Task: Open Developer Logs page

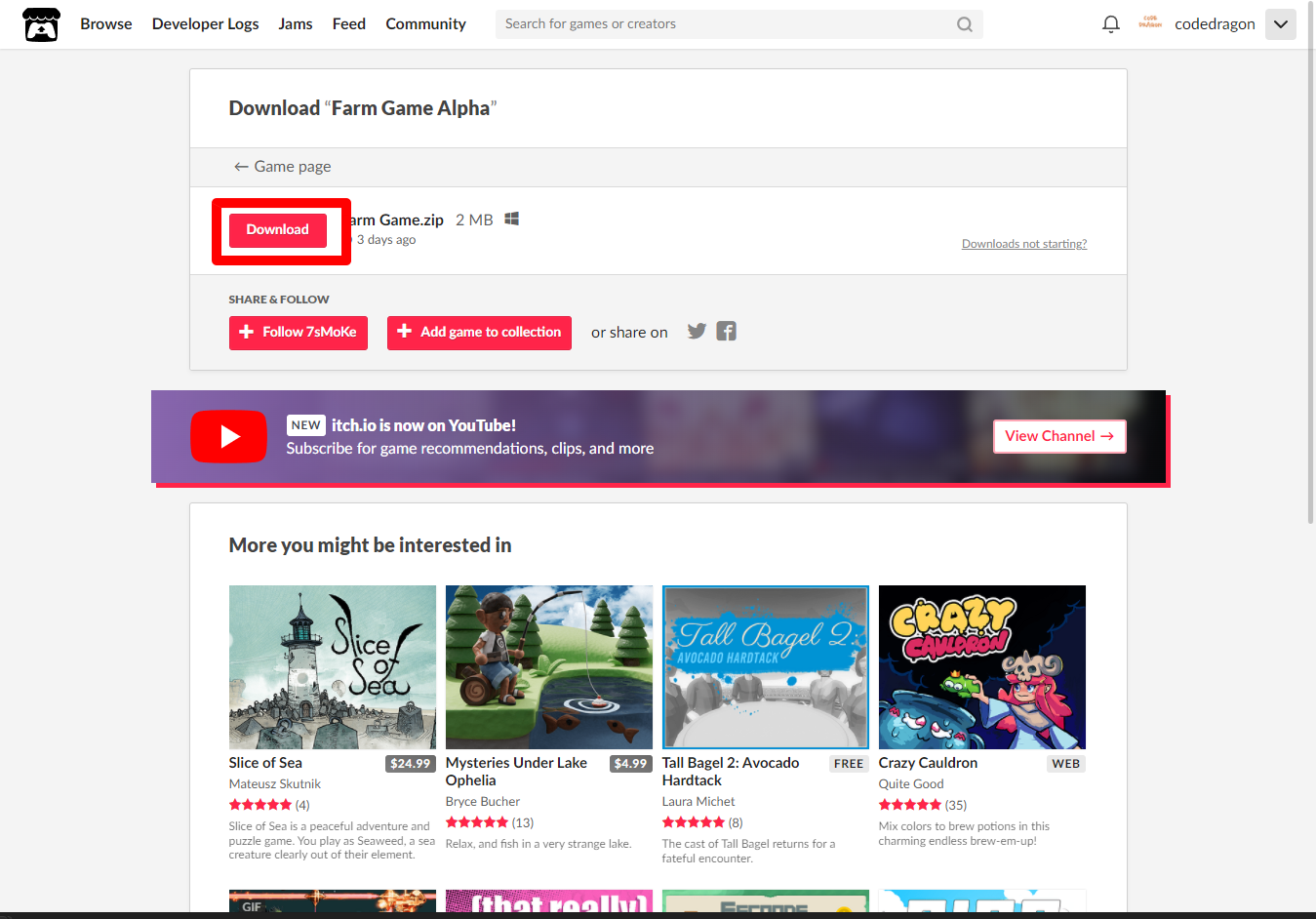Action: click(x=205, y=24)
